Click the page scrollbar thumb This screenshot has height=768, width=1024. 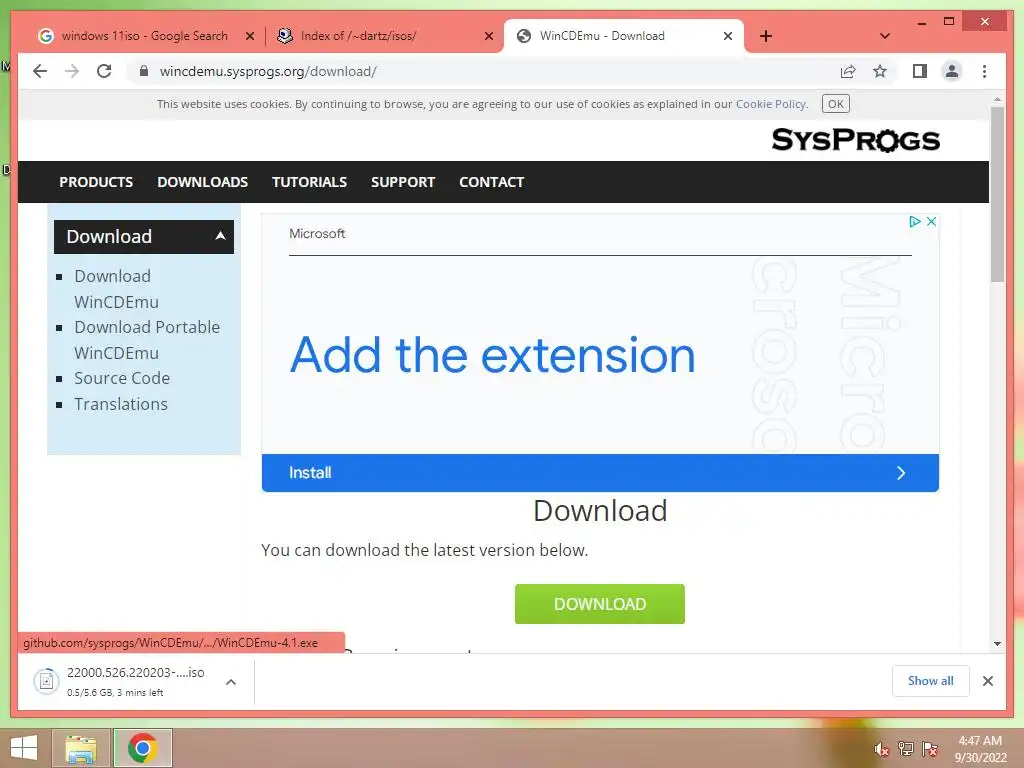pyautogui.click(x=997, y=194)
